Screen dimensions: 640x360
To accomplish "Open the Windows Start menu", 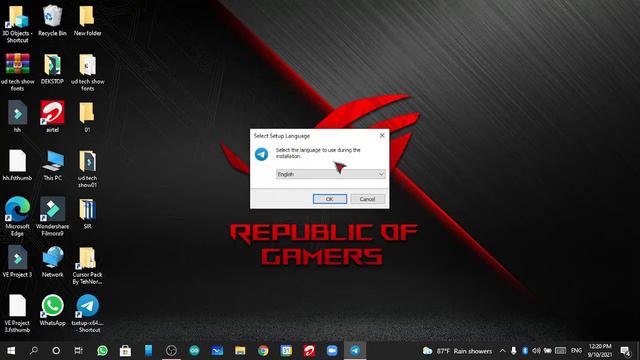I will click(x=11, y=351).
